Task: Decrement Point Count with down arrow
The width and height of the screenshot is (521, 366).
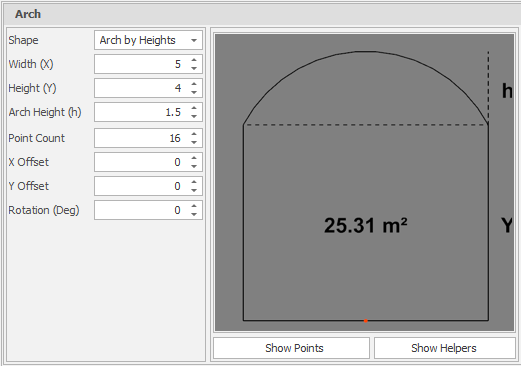Action: [x=194, y=142]
